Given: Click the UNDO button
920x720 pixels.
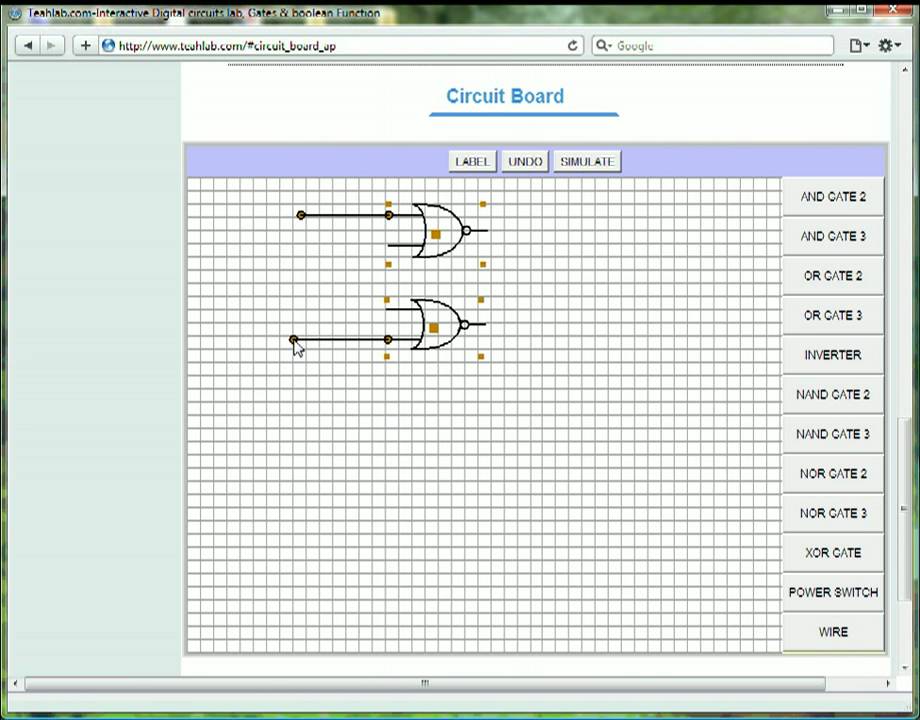Looking at the screenshot, I should tap(525, 161).
